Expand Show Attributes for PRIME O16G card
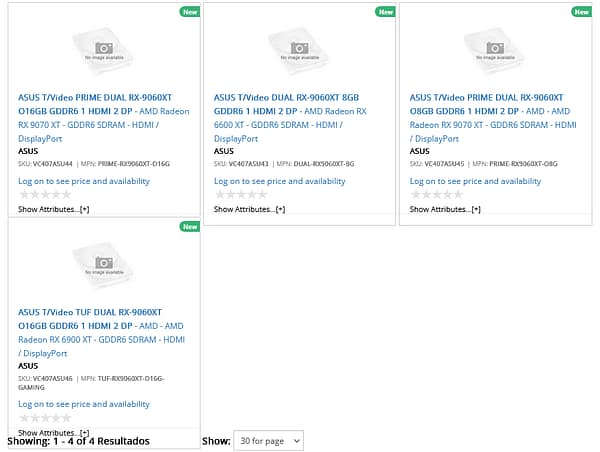The height and width of the screenshot is (452, 600). coord(54,209)
